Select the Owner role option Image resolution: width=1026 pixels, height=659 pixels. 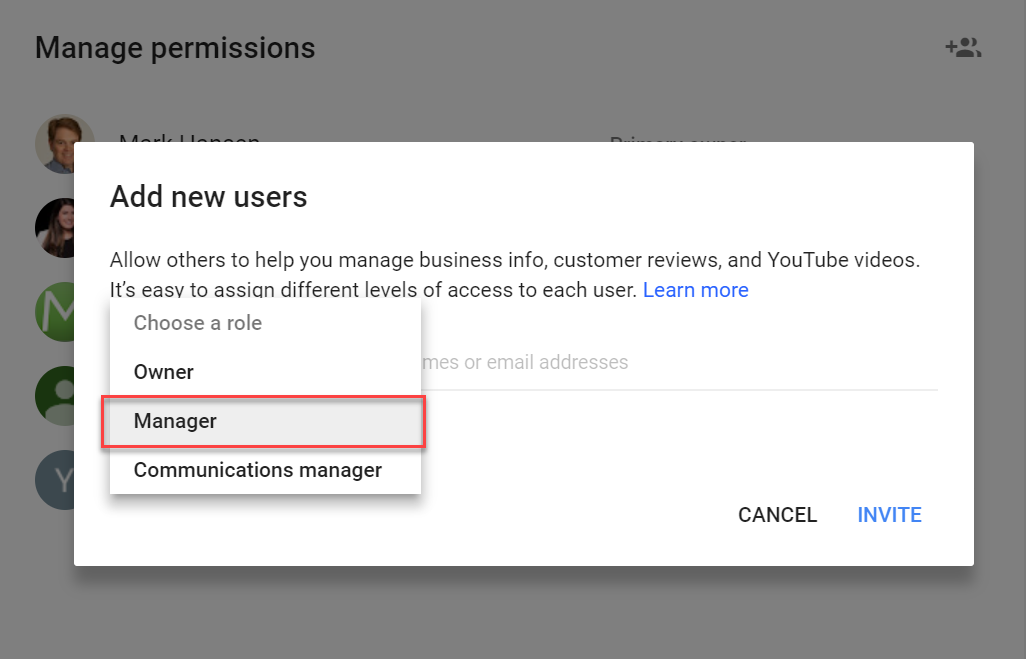coord(164,372)
